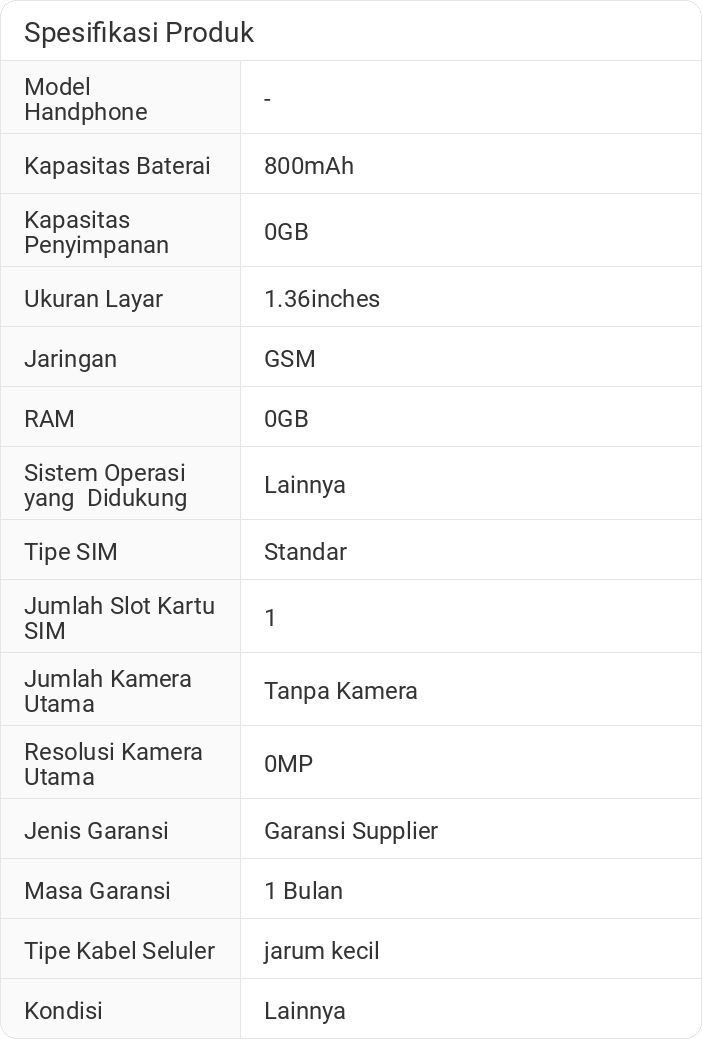The image size is (702, 1040).
Task: Select the 0MP camera resolution value
Action: tap(289, 764)
